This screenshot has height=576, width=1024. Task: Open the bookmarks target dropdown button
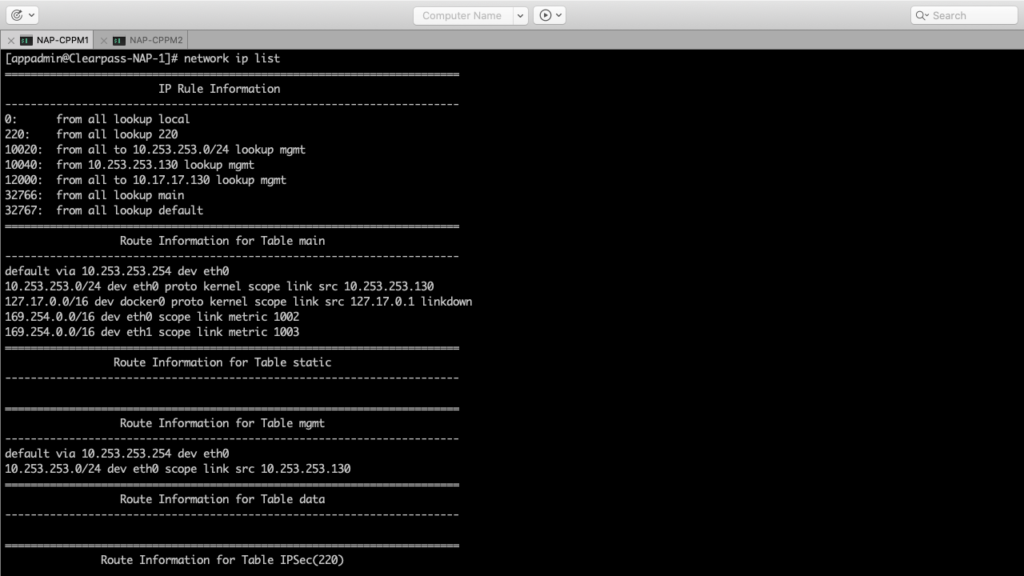(23, 15)
